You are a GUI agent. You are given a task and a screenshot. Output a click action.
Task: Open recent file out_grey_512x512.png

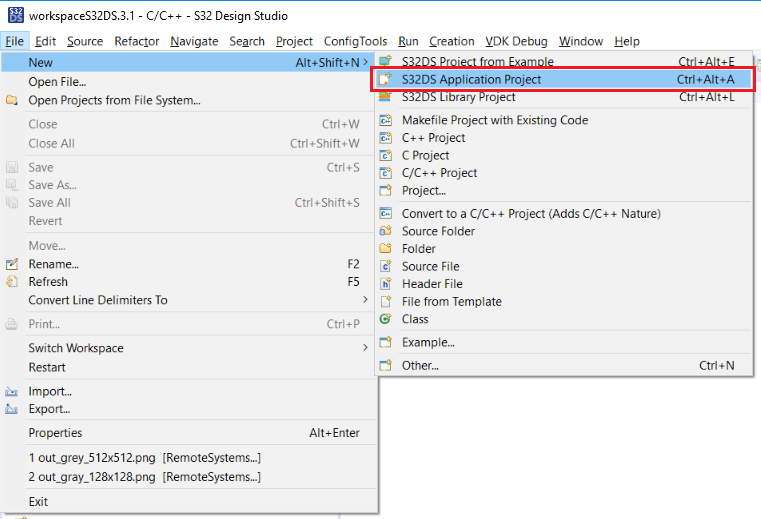(144, 458)
